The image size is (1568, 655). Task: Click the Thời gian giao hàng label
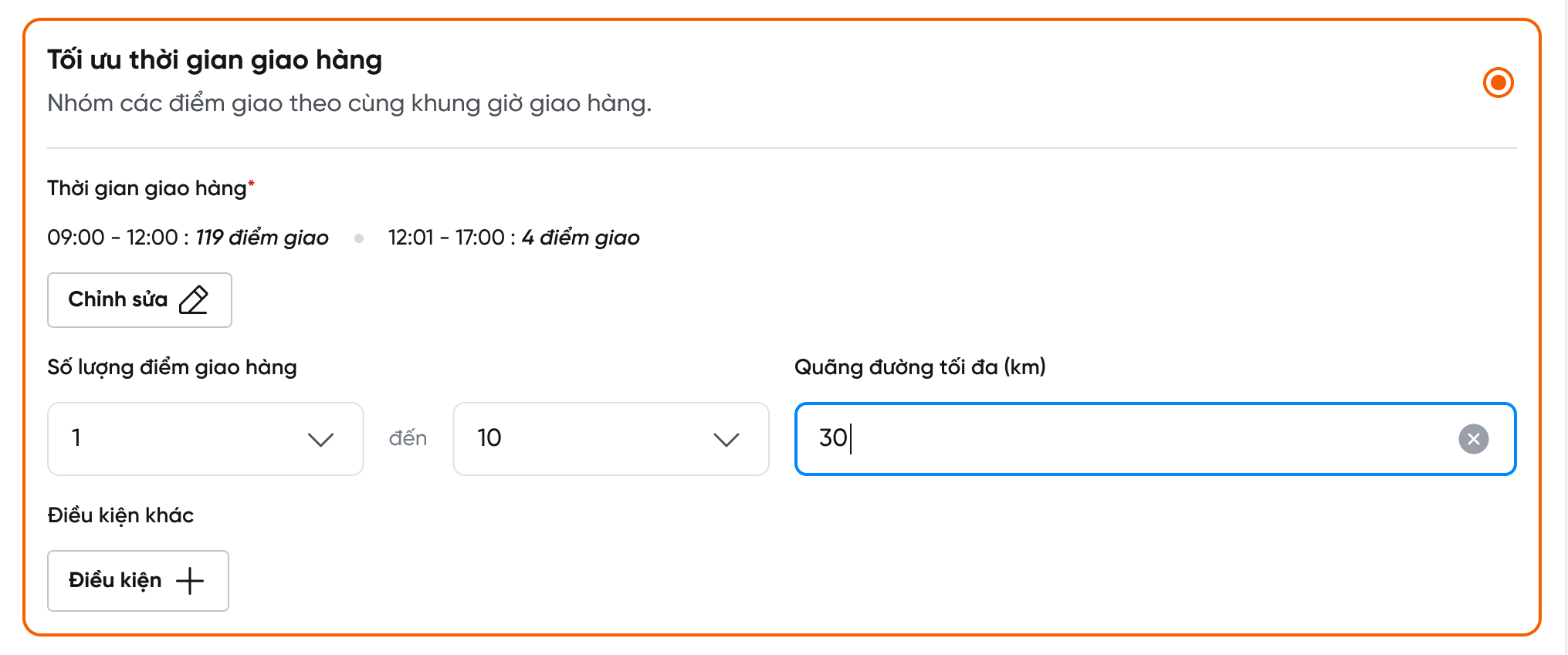[x=147, y=188]
